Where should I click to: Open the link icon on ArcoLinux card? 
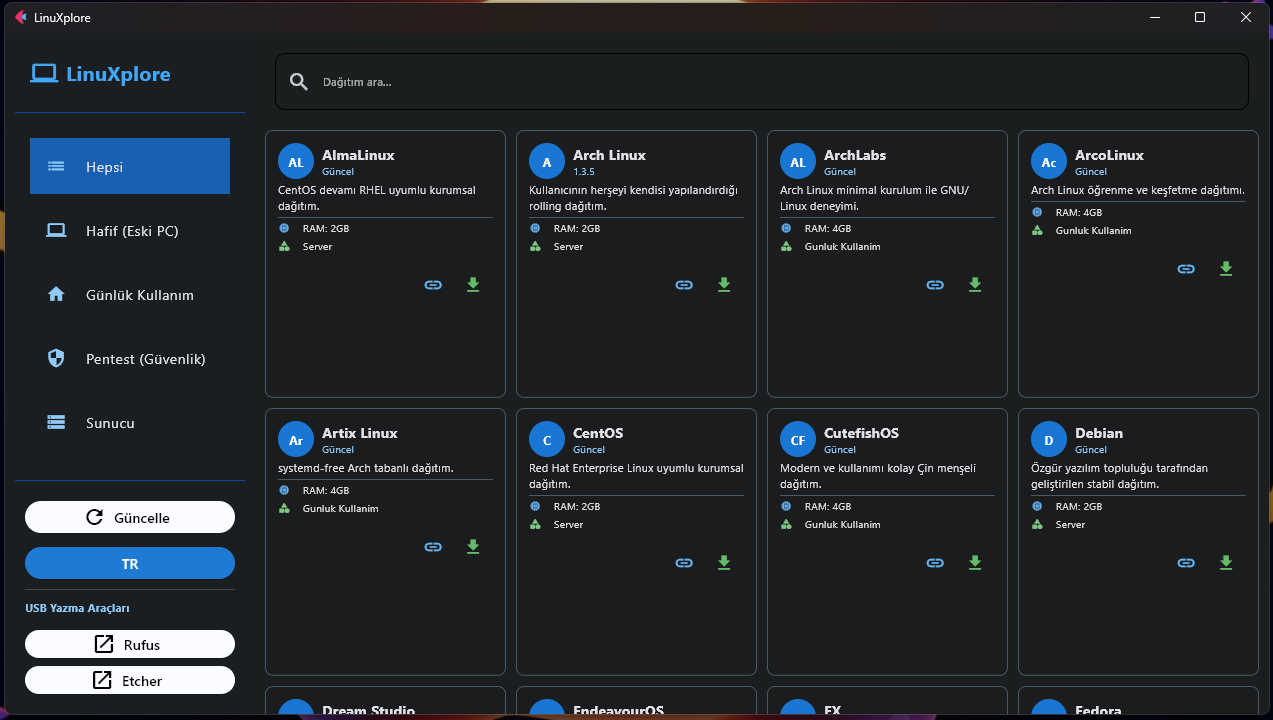click(1186, 269)
